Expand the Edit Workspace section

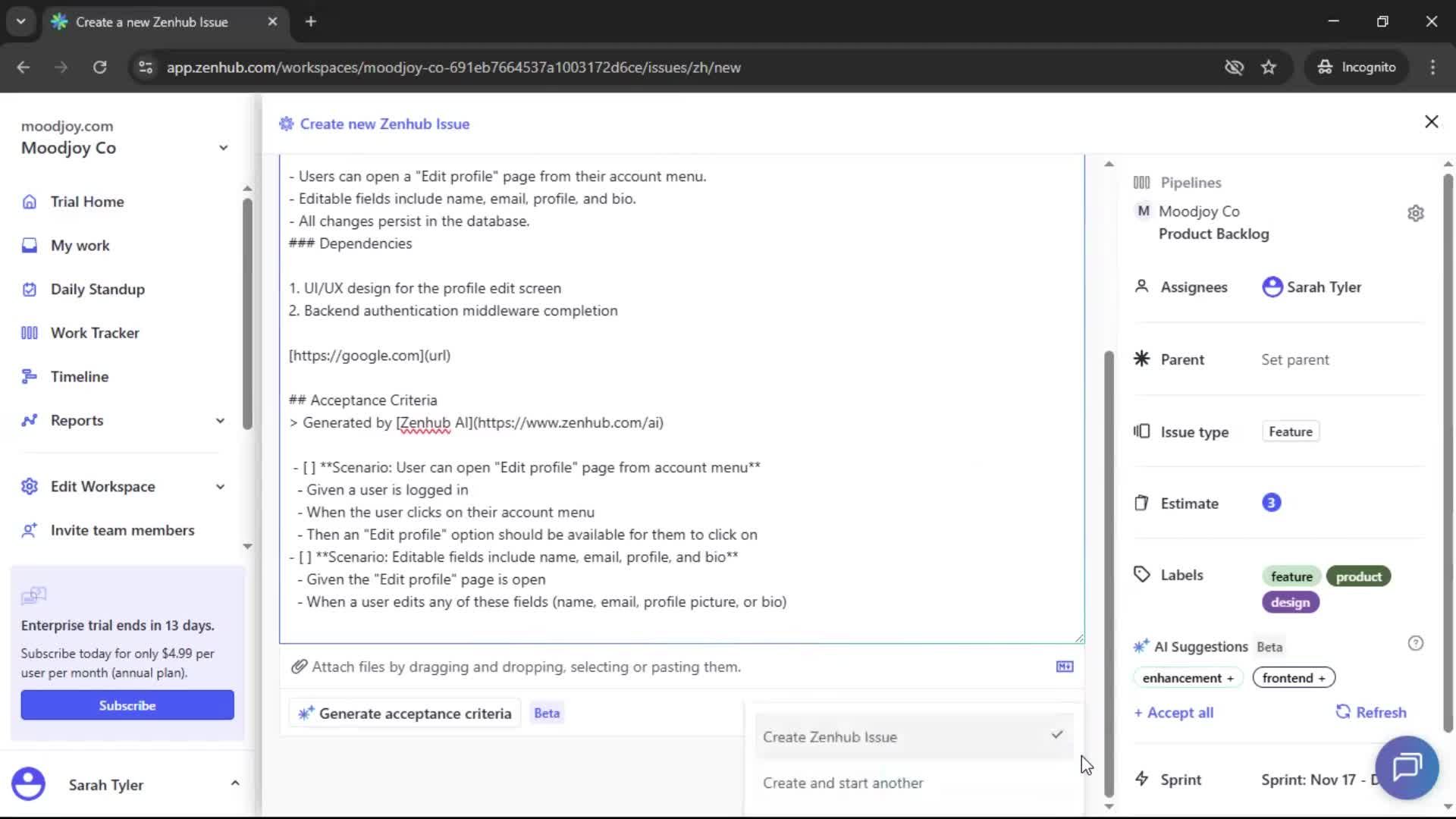point(219,487)
